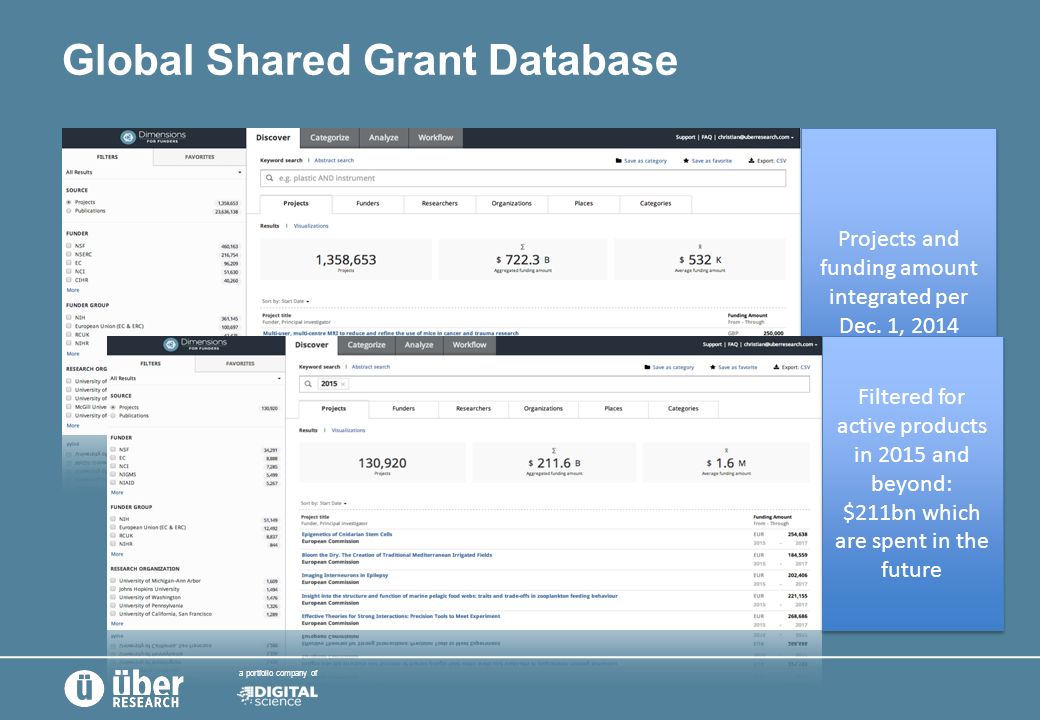The image size is (1040, 720).
Task: Click the star icon for Save as favorite, back window
Action: (686, 160)
